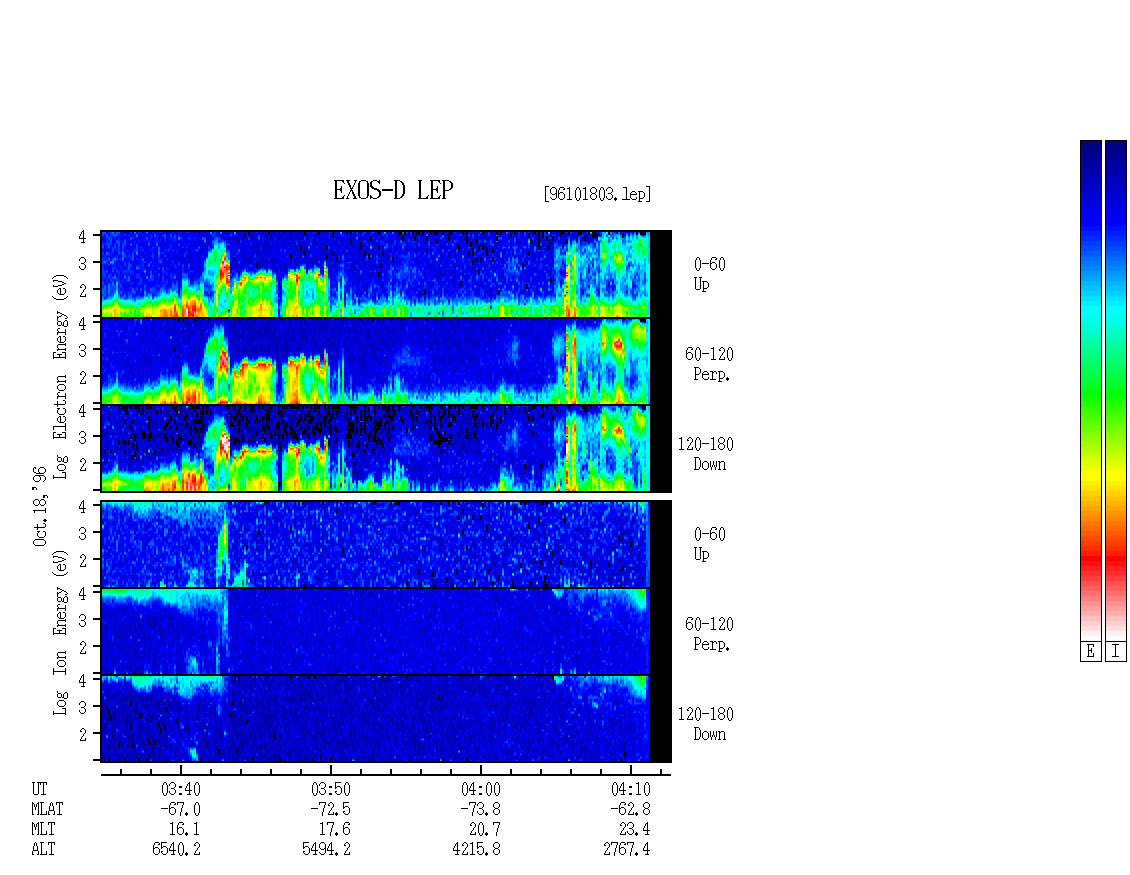The image size is (1130, 875).
Task: Click the 04:00 UT time tick label
Action: coord(481,789)
